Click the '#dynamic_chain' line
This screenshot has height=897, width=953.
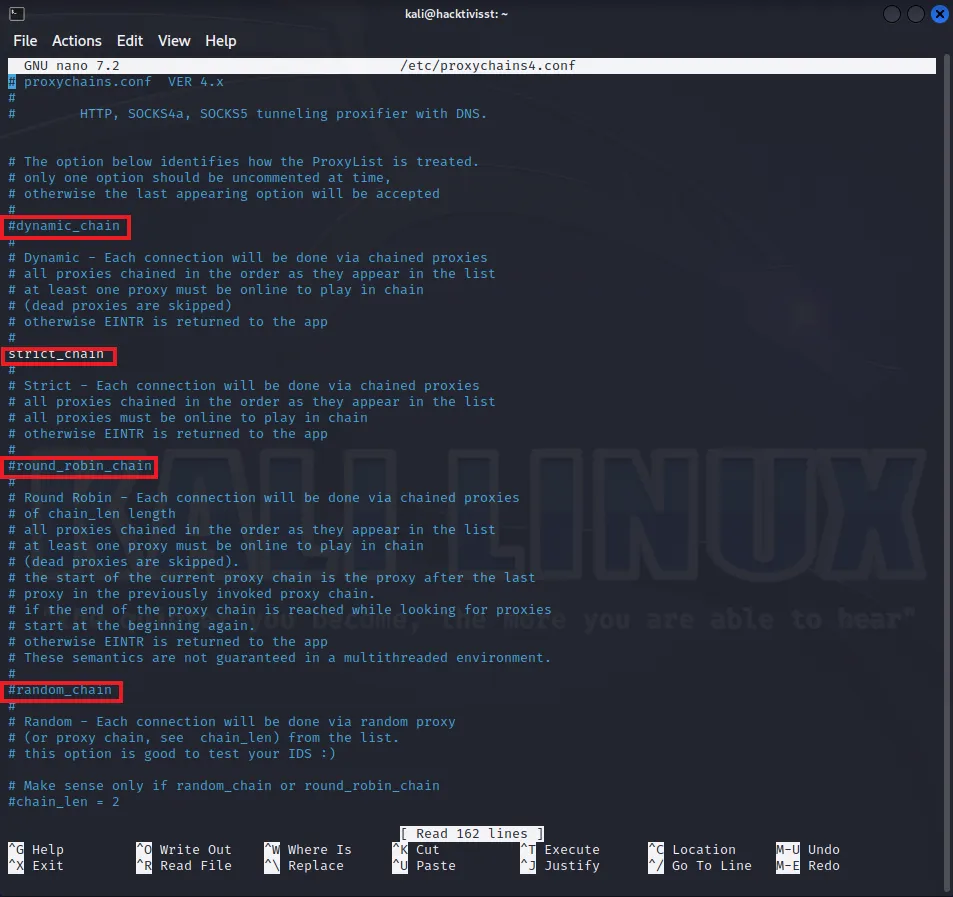click(x=64, y=226)
